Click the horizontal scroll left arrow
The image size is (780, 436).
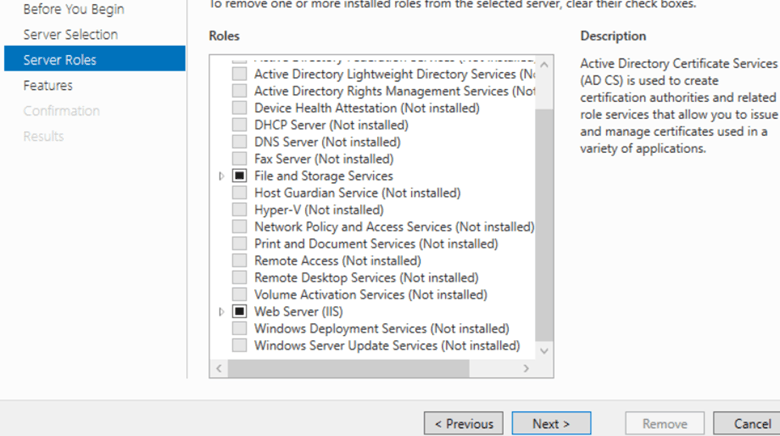coord(219,368)
